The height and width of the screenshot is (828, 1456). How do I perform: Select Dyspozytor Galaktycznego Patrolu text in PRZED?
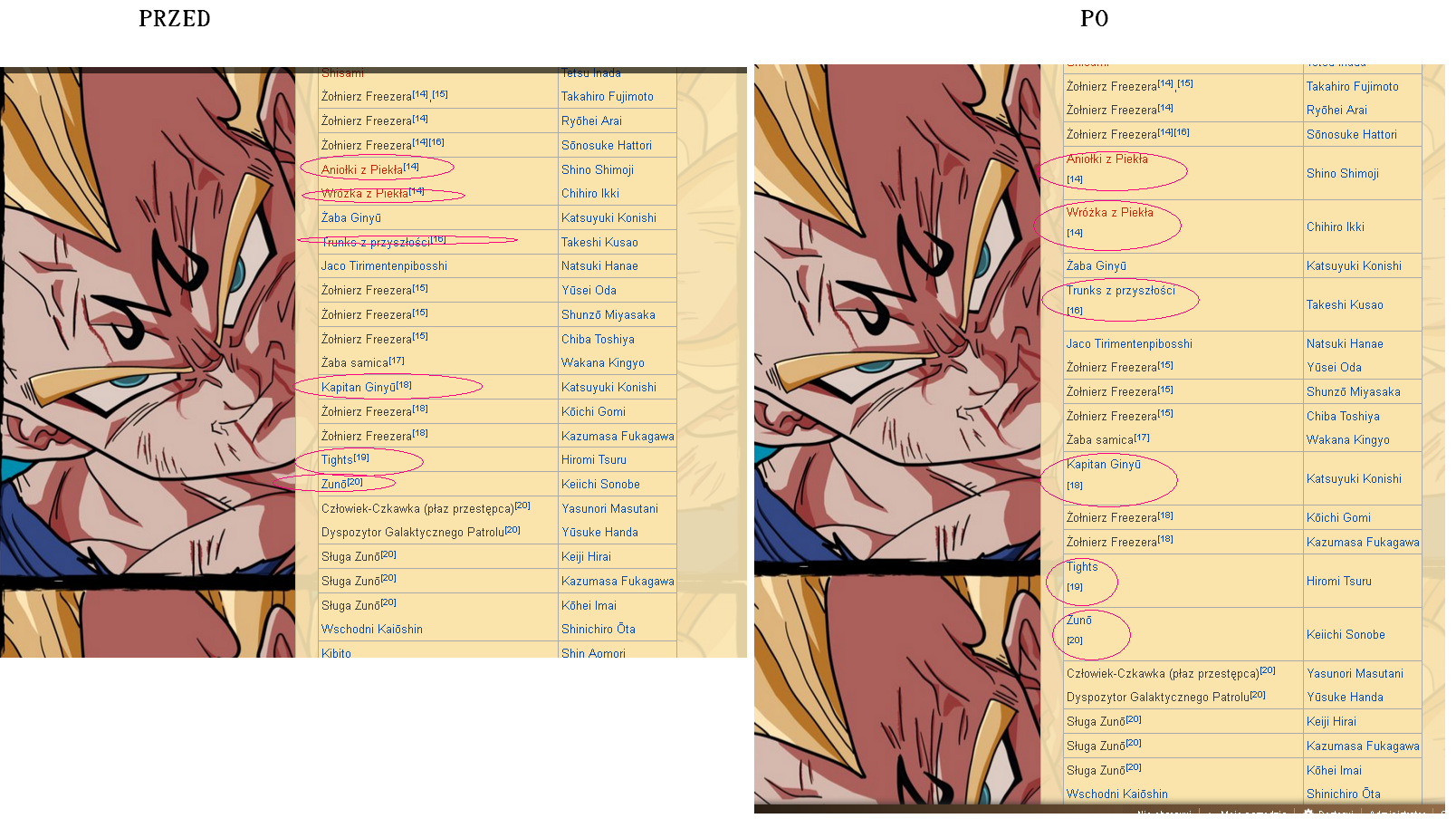pyautogui.click(x=412, y=533)
